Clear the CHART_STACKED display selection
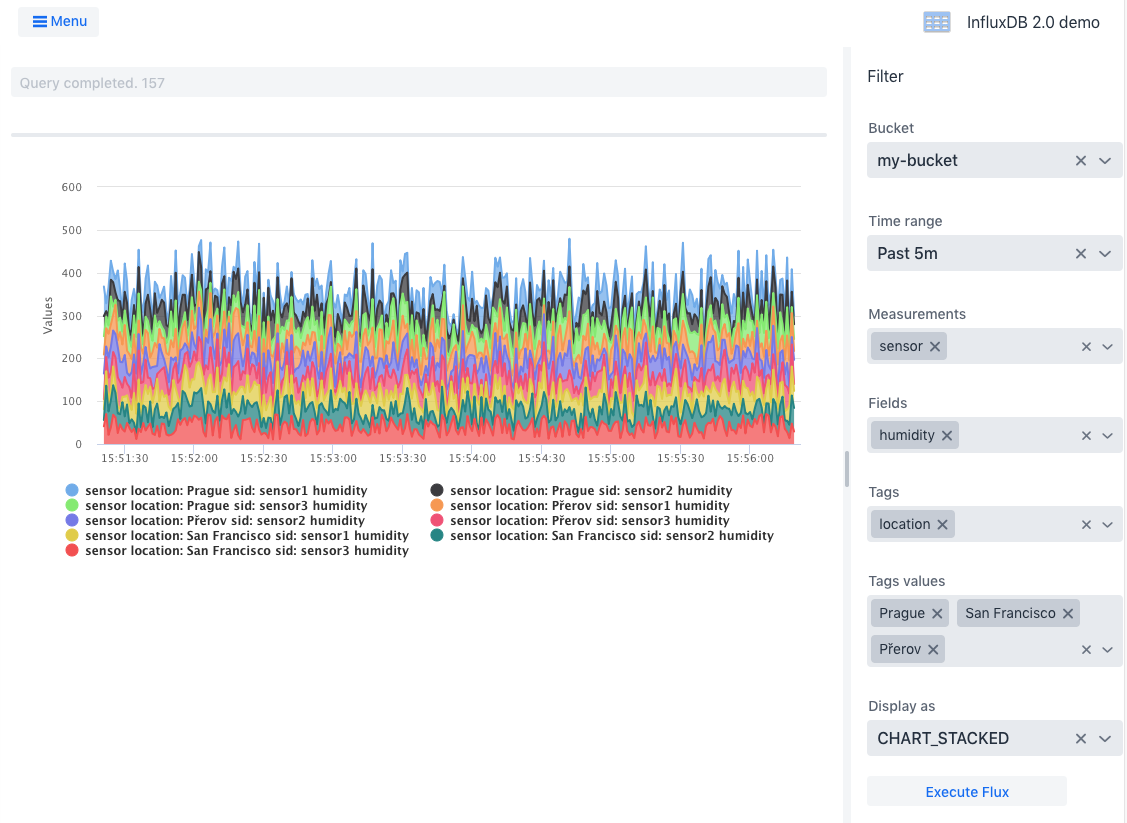Image resolution: width=1127 pixels, height=823 pixels. point(1080,738)
